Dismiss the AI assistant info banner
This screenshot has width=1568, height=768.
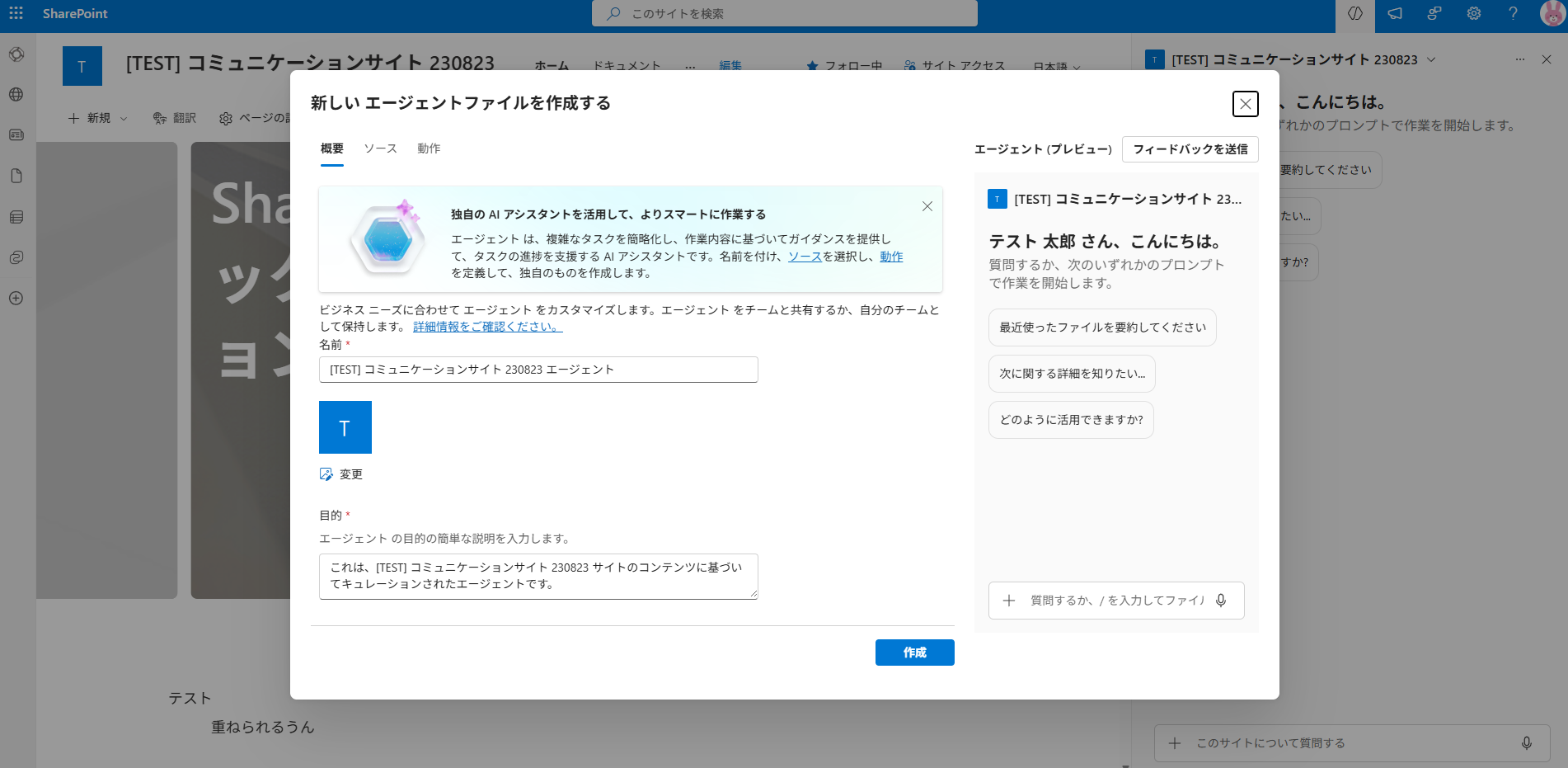pos(927,206)
